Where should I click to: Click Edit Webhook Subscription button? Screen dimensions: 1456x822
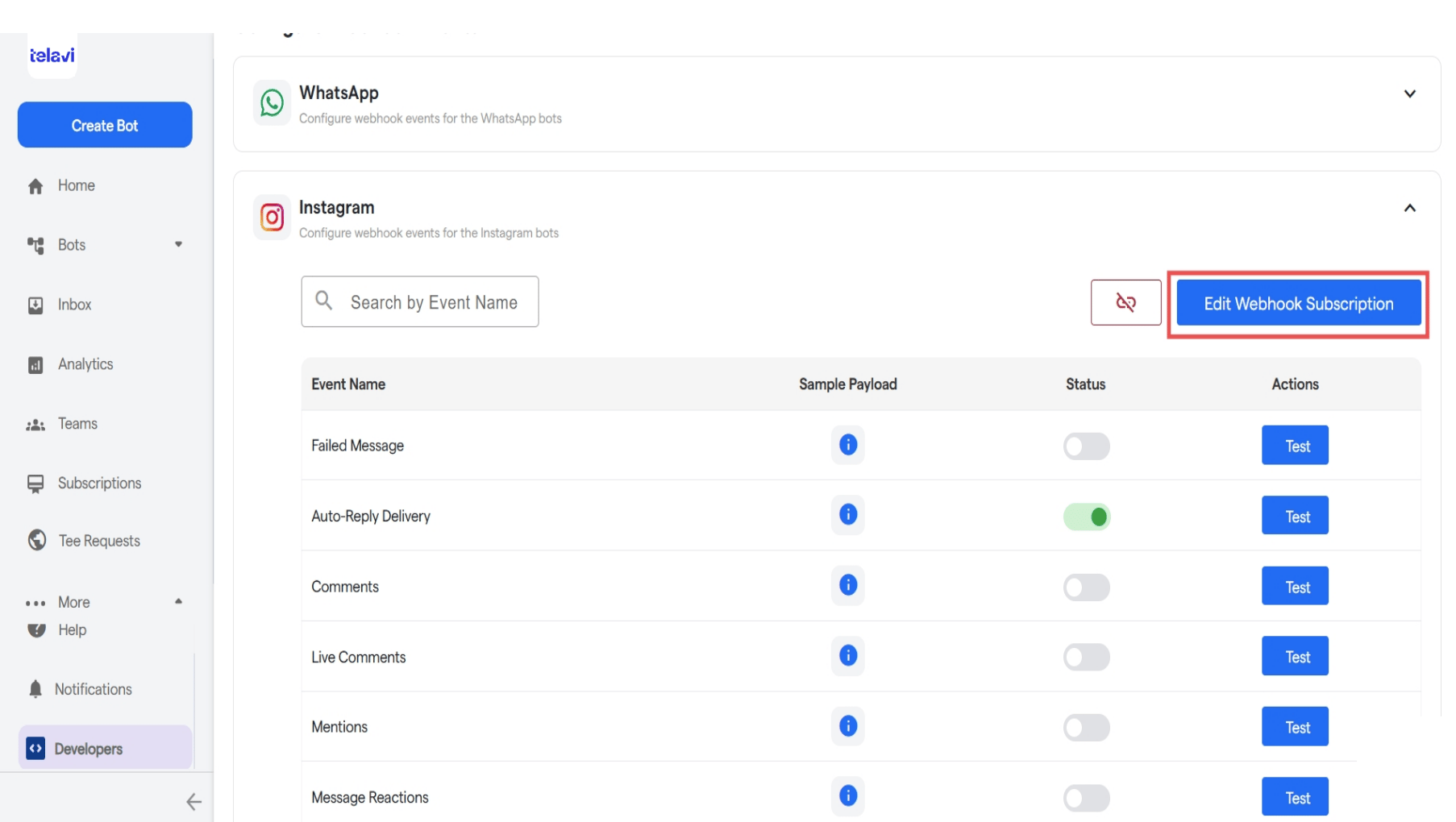1298,304
